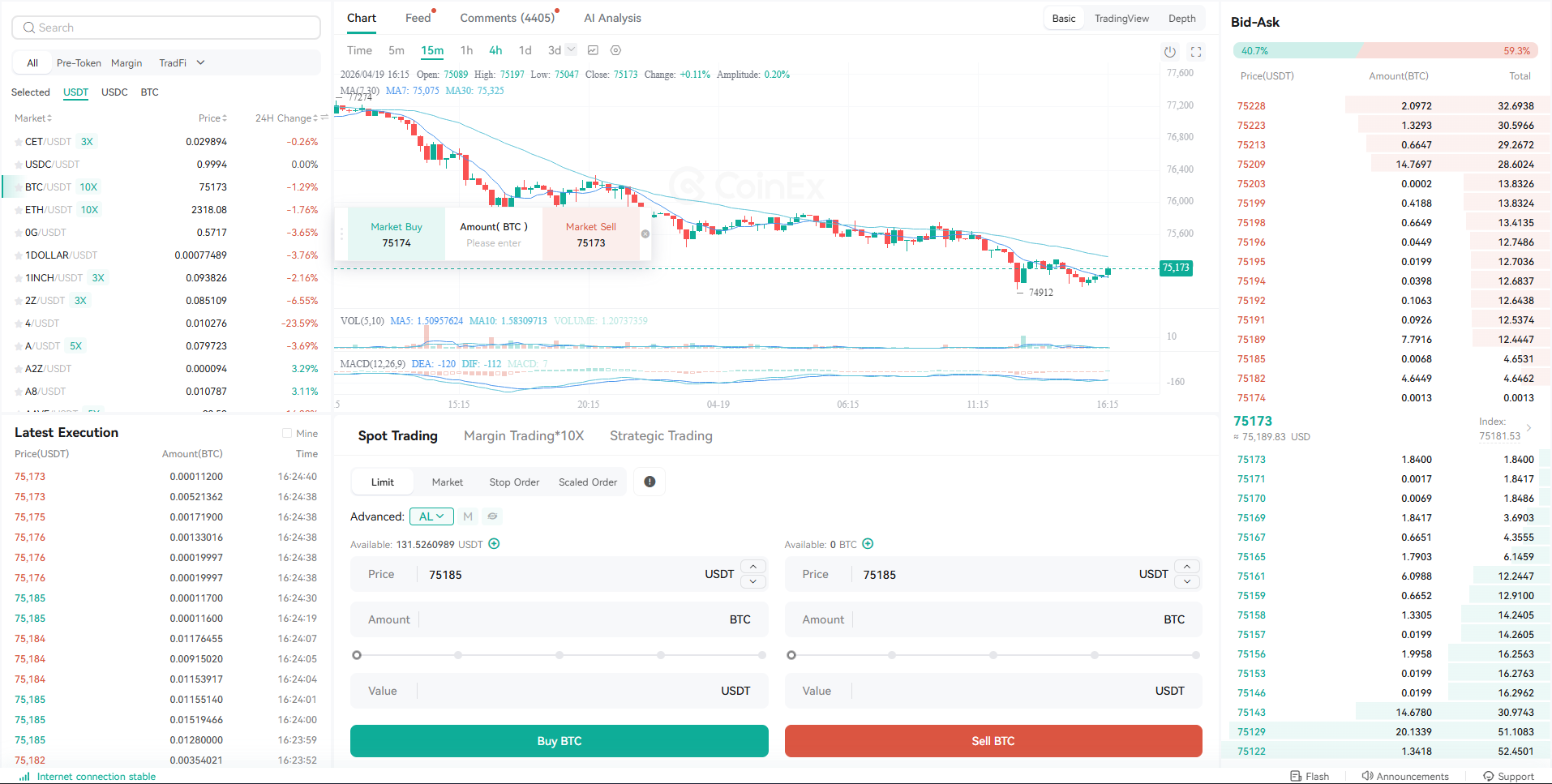
Task: Star the 2Z/USDT pair
Action: click(18, 301)
